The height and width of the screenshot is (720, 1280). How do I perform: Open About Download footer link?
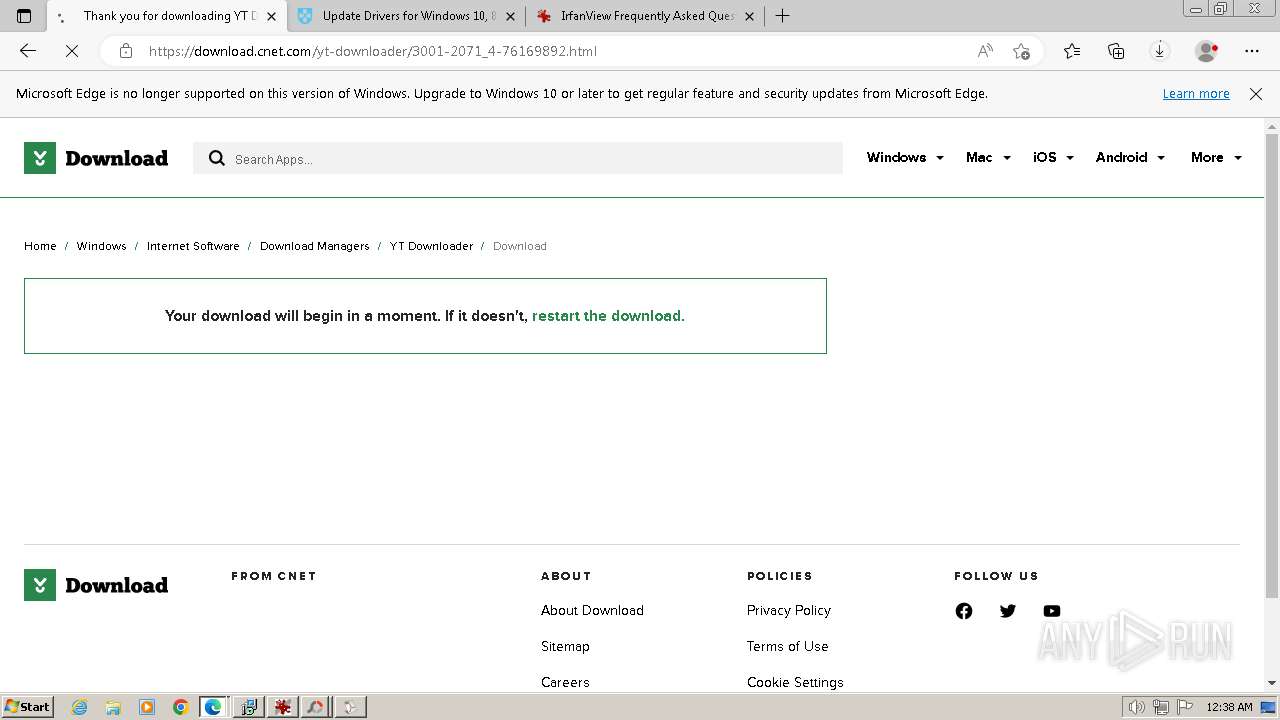592,610
